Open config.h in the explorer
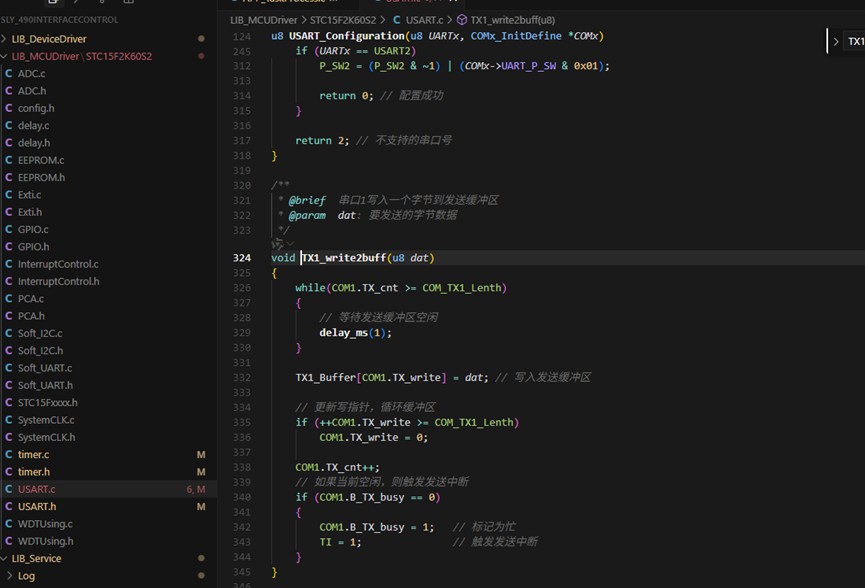The width and height of the screenshot is (865, 588). (36, 108)
